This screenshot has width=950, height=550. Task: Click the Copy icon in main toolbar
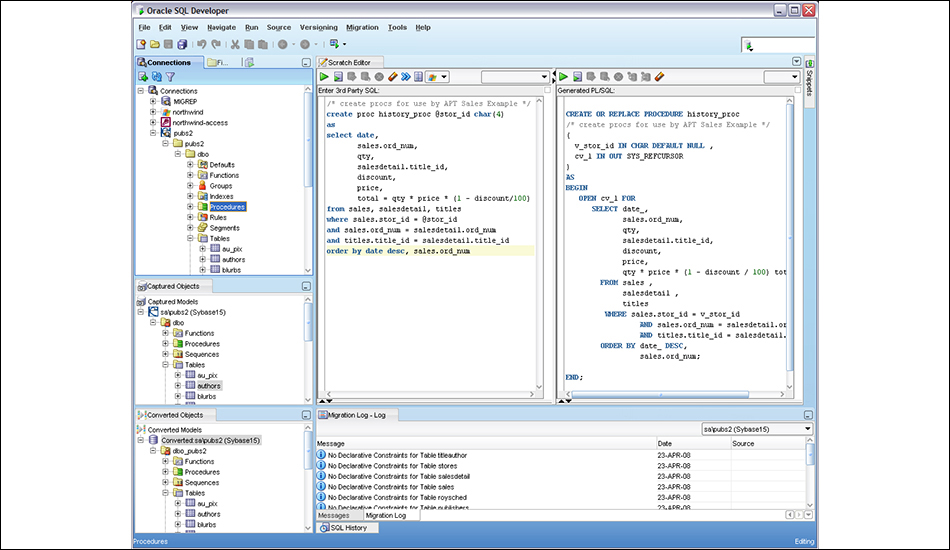(249, 44)
